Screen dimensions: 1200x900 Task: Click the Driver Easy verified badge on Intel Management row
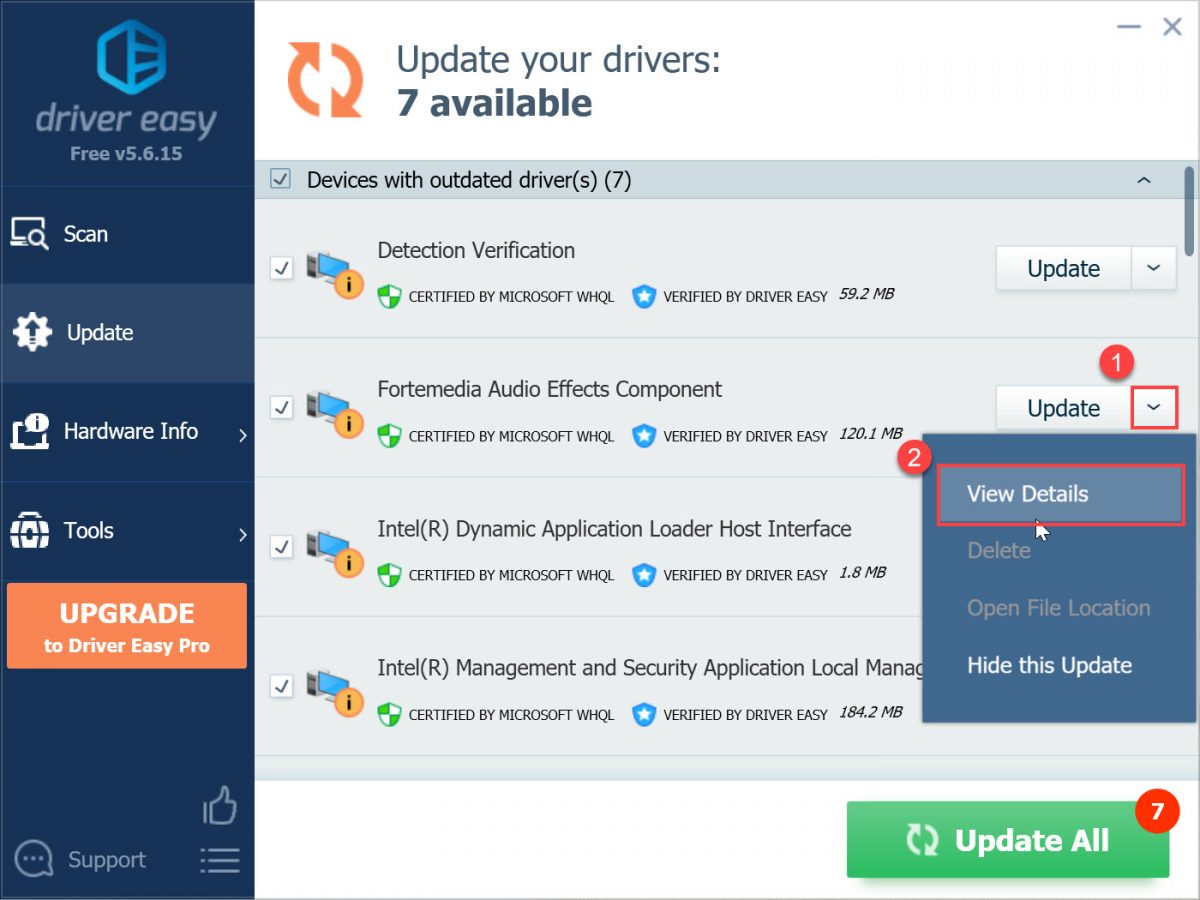coord(644,714)
